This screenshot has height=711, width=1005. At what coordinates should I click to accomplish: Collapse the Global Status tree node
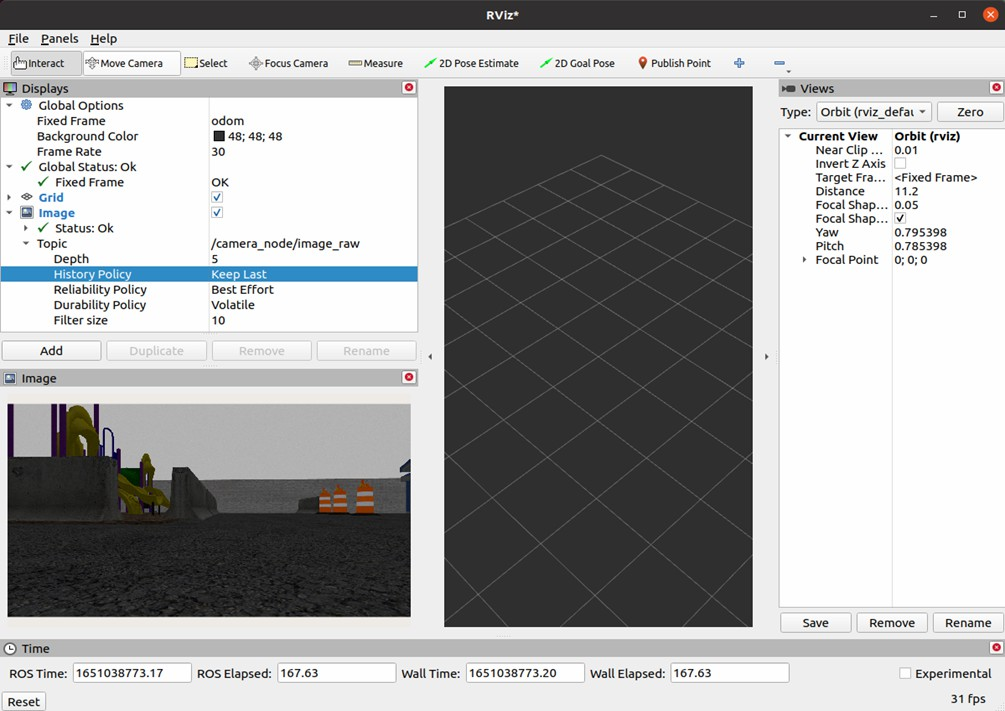click(x=9, y=167)
